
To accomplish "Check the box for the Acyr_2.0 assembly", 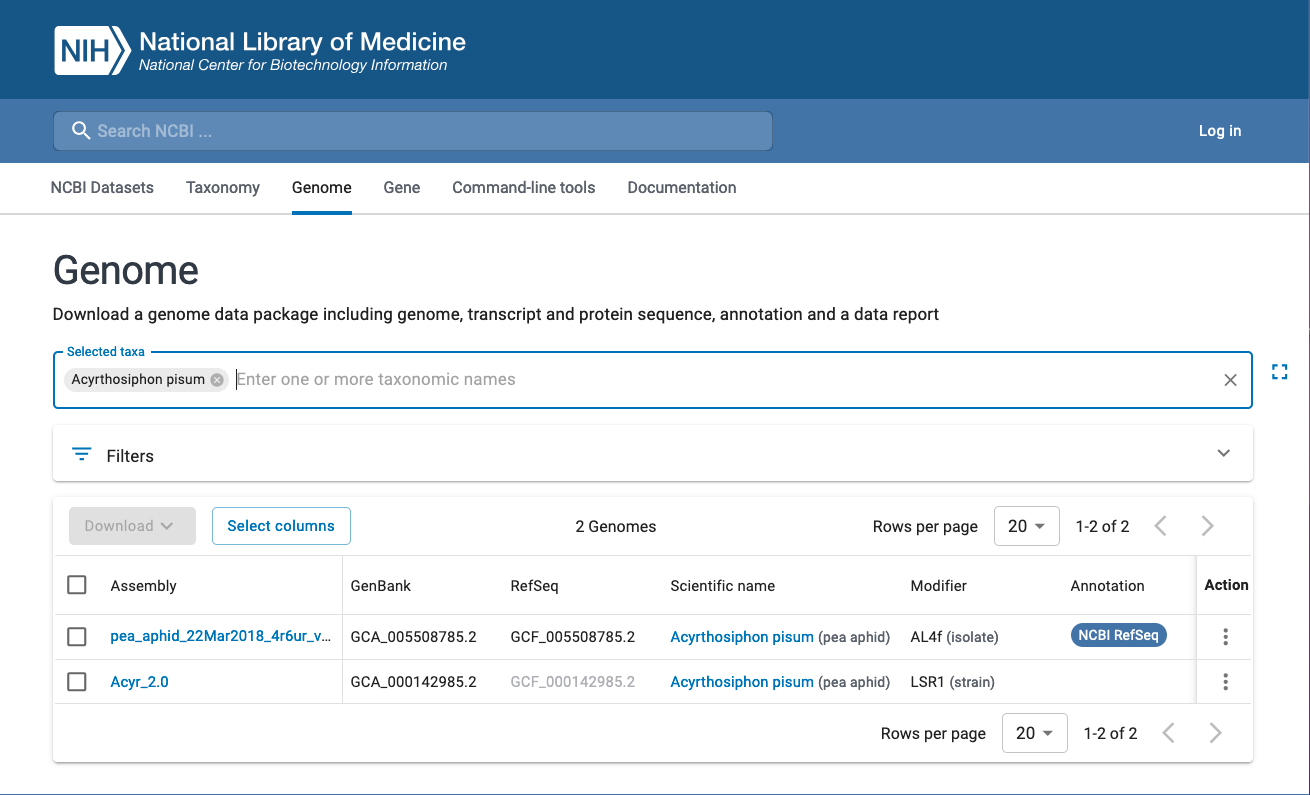I will pos(77,682).
